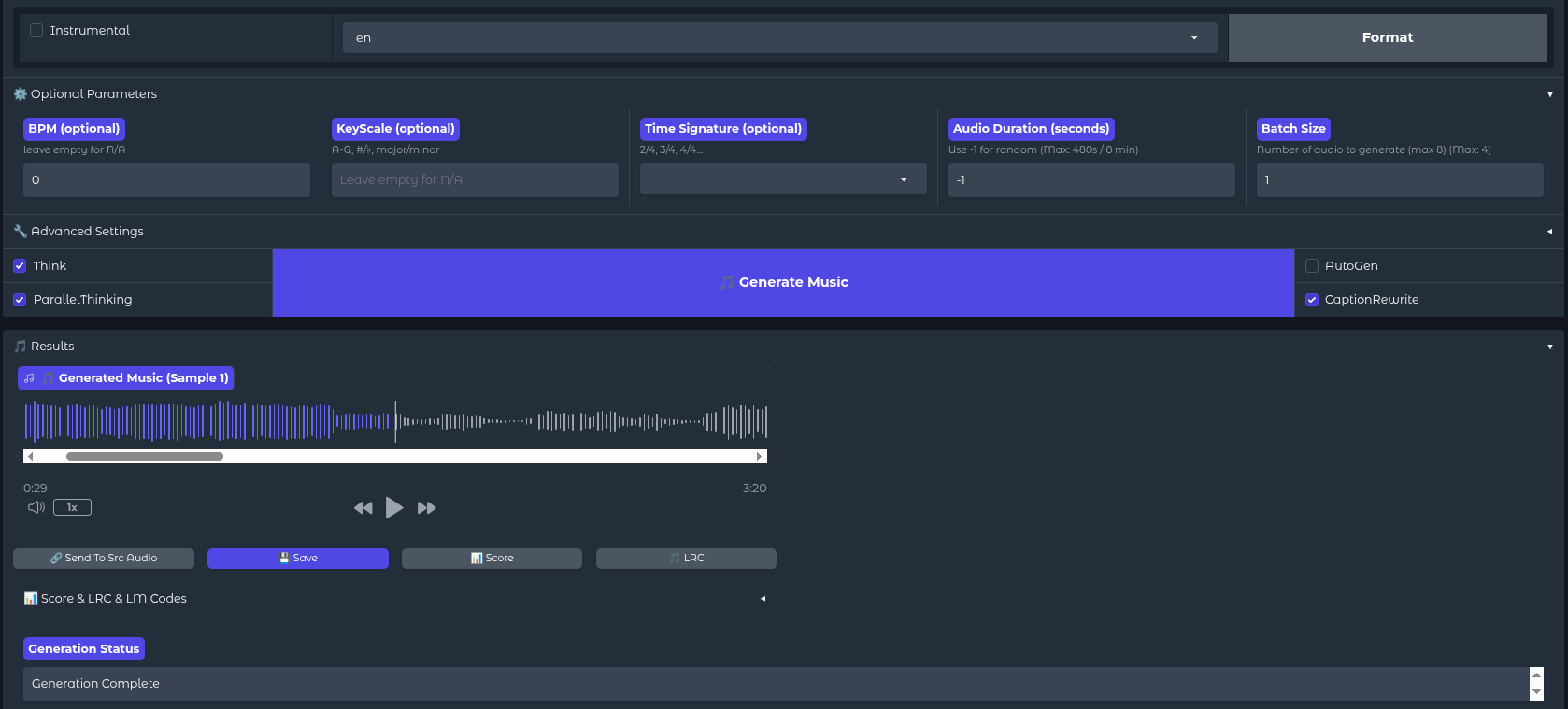The image size is (1568, 709).
Task: Mute audio with the speaker icon
Action: click(x=36, y=507)
